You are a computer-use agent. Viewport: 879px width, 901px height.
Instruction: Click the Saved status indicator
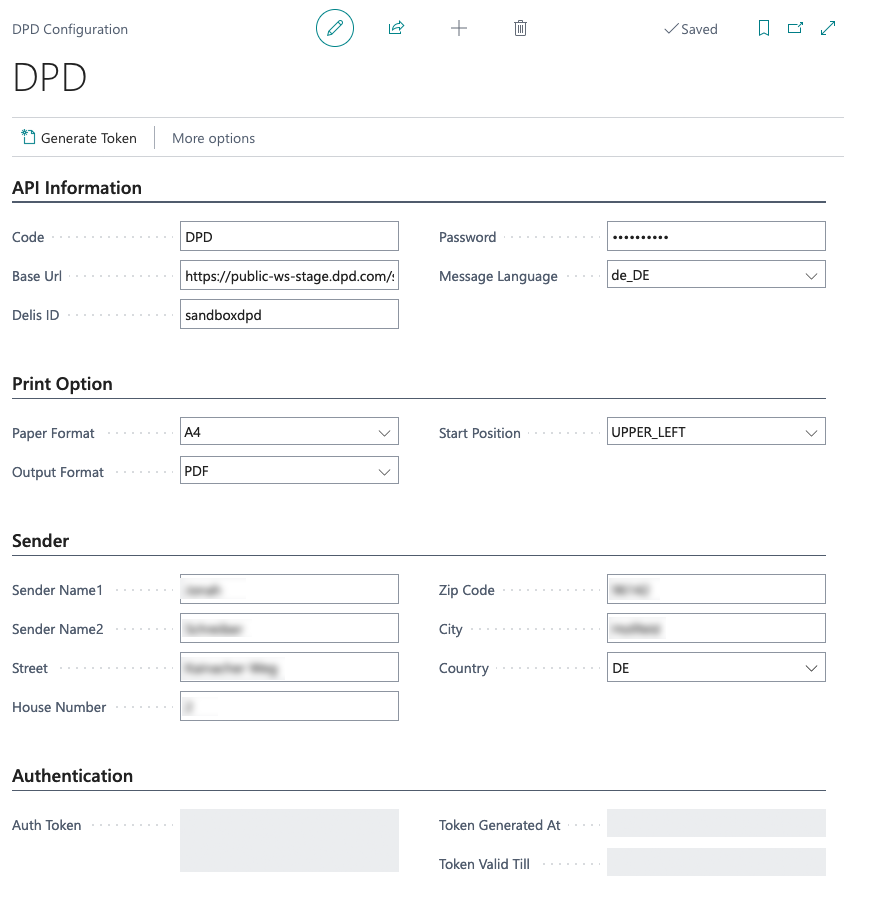tap(690, 29)
